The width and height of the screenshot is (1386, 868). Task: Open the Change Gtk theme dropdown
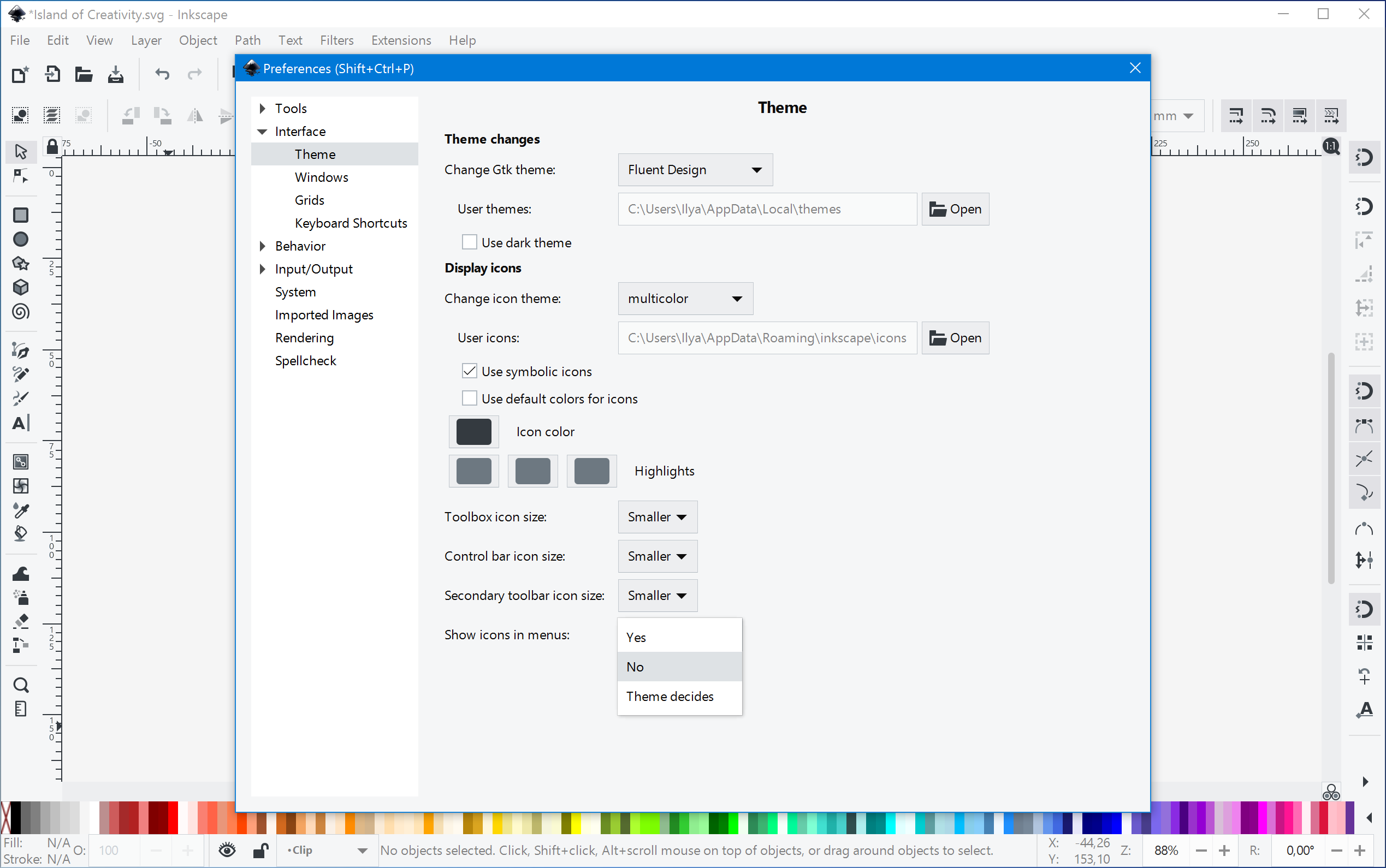(694, 169)
